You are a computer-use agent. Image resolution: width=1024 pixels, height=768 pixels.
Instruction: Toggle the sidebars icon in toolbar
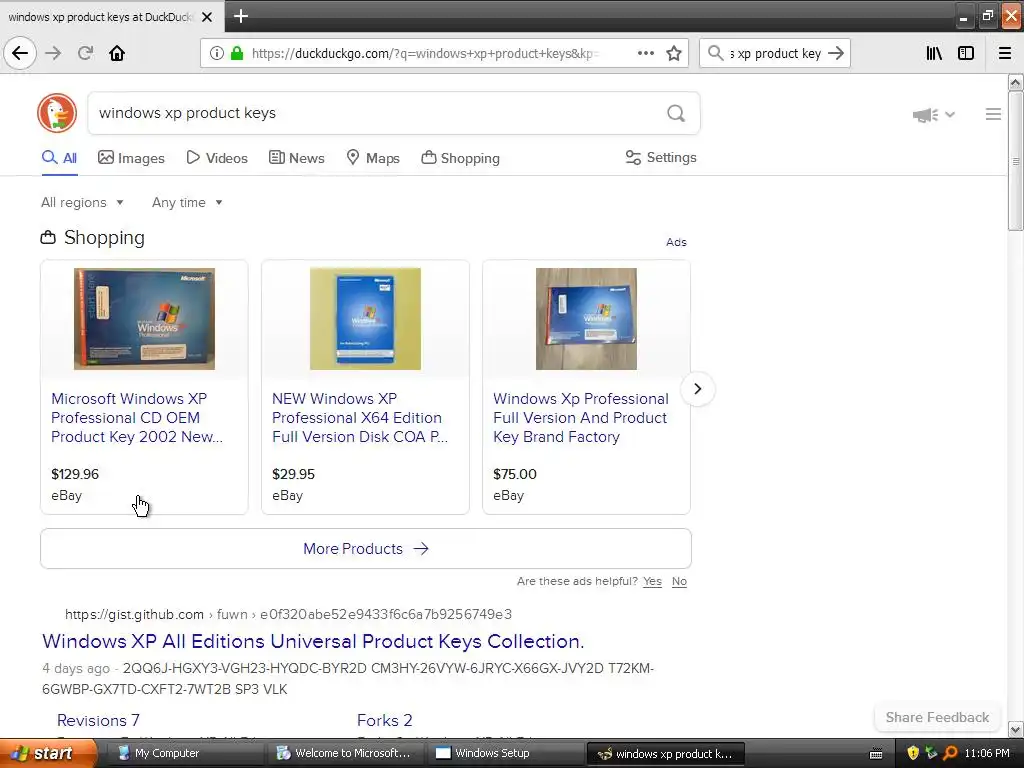coord(966,53)
